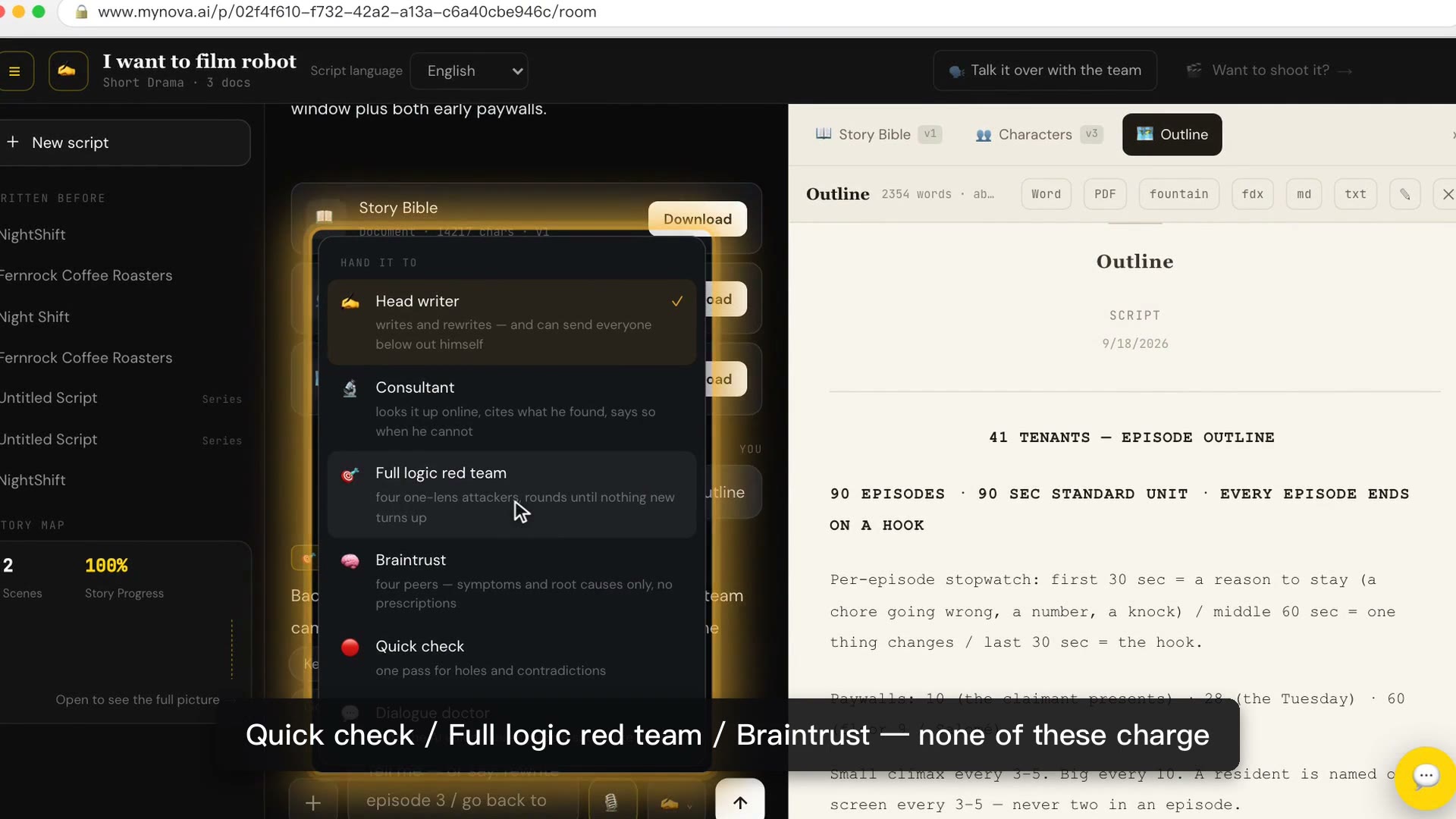
Task: Export outline as Word
Action: point(1046,194)
